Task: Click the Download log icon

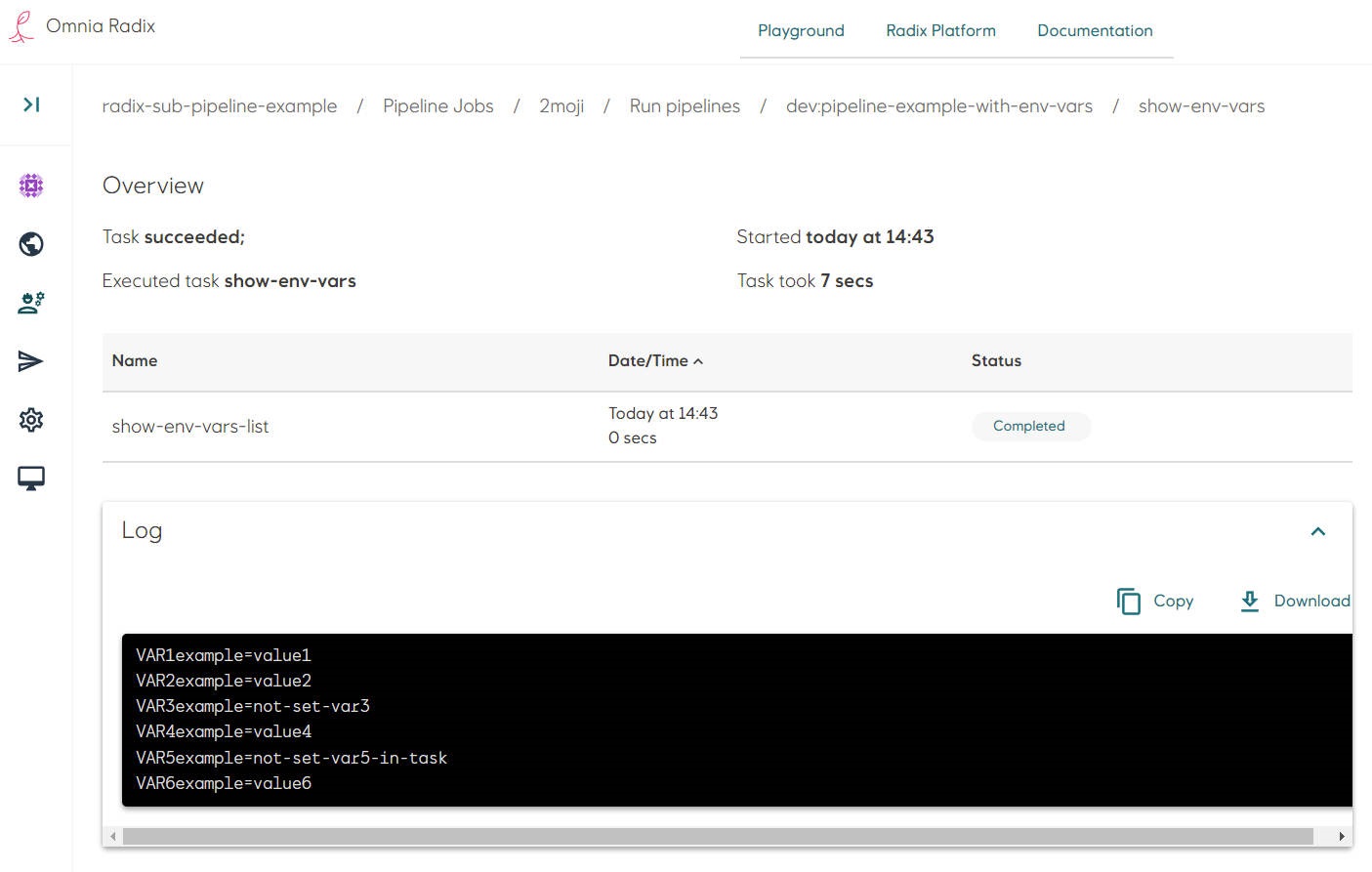Action: pyautogui.click(x=1250, y=602)
